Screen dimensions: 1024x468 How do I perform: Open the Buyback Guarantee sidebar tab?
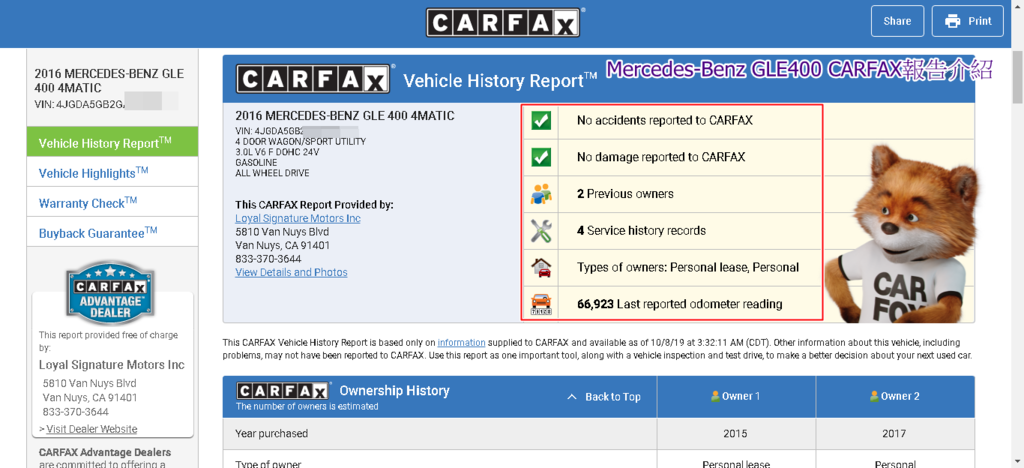click(x=112, y=233)
